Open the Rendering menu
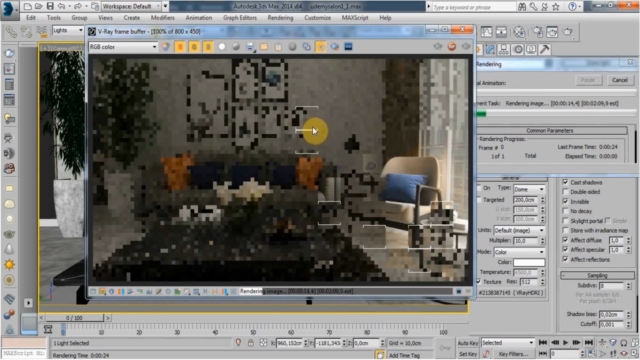Screen dimensions: 640x360 click(280, 18)
